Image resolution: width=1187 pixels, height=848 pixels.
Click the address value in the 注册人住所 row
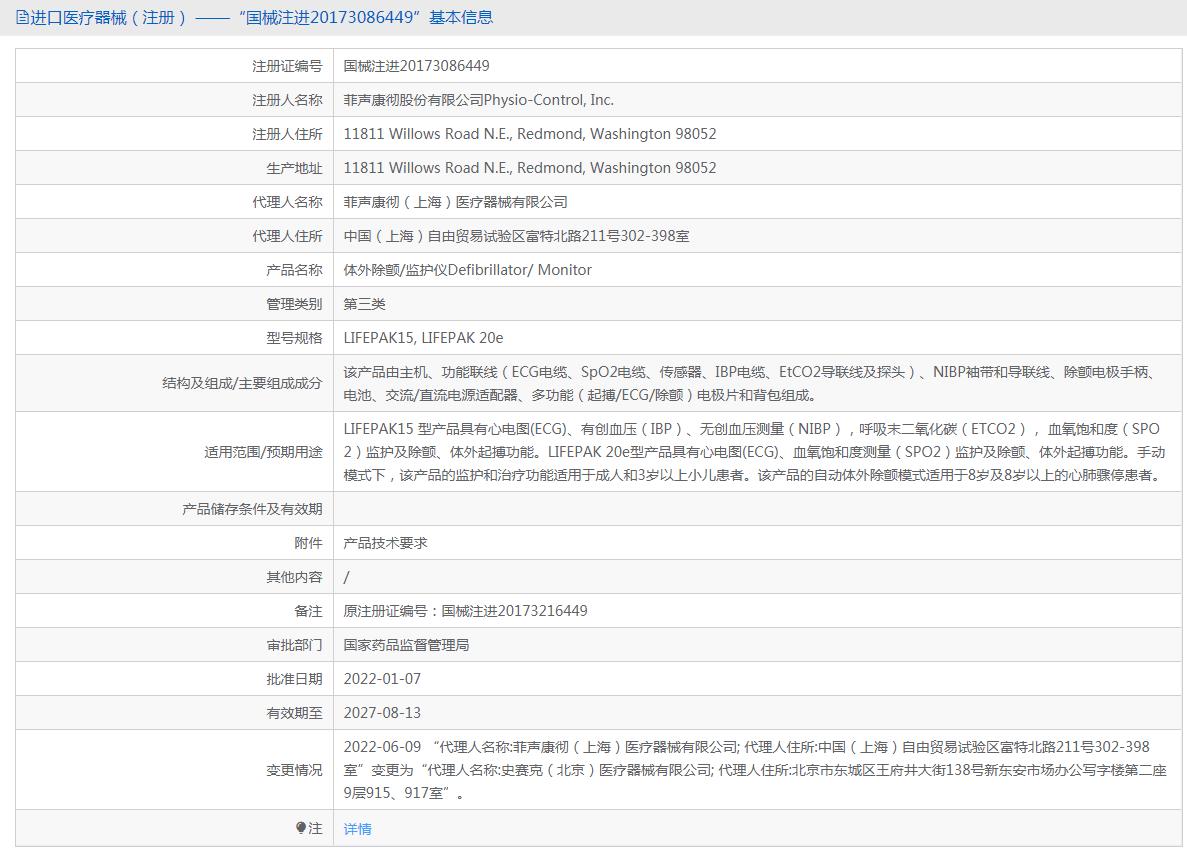[x=530, y=134]
